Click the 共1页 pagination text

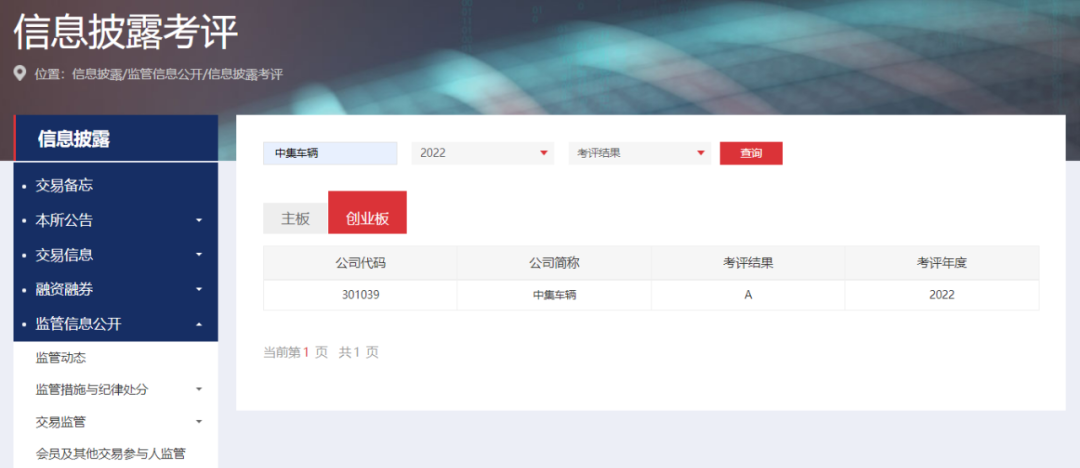click(x=359, y=353)
